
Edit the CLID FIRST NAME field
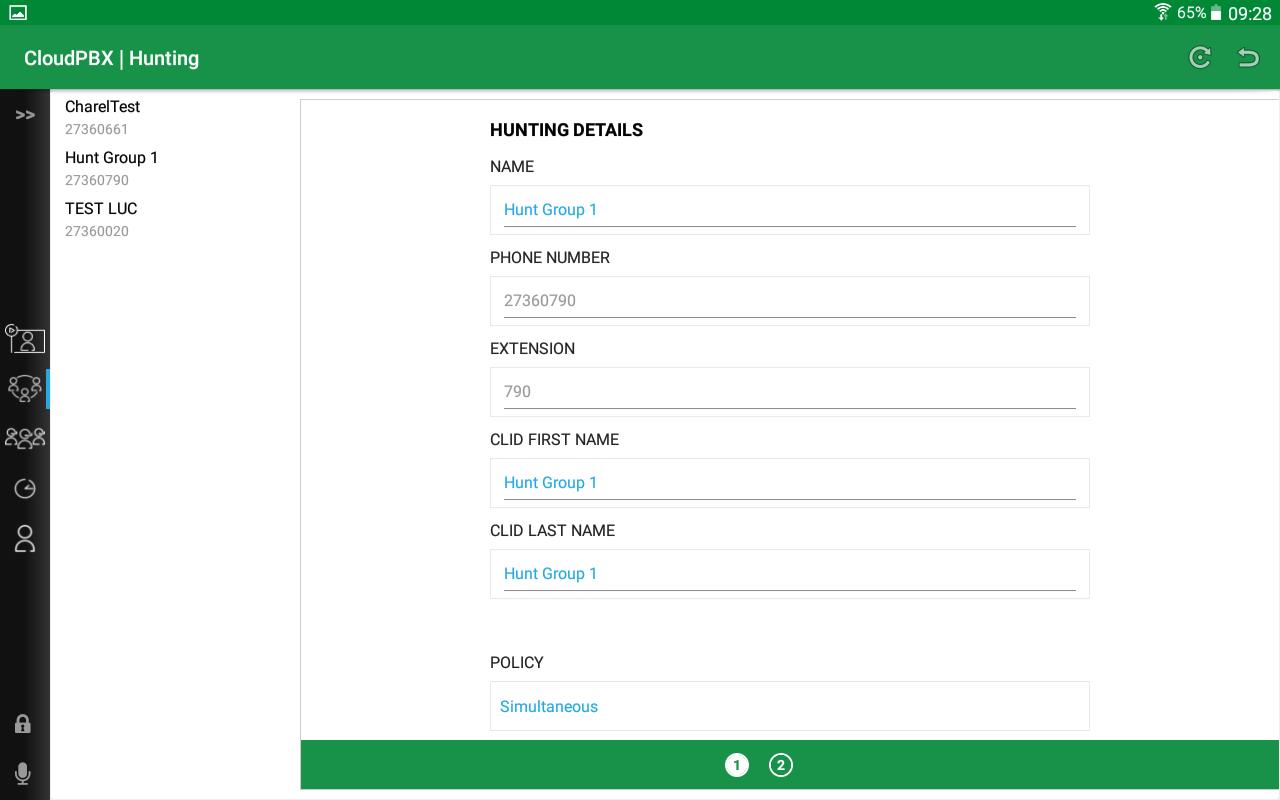click(x=790, y=483)
